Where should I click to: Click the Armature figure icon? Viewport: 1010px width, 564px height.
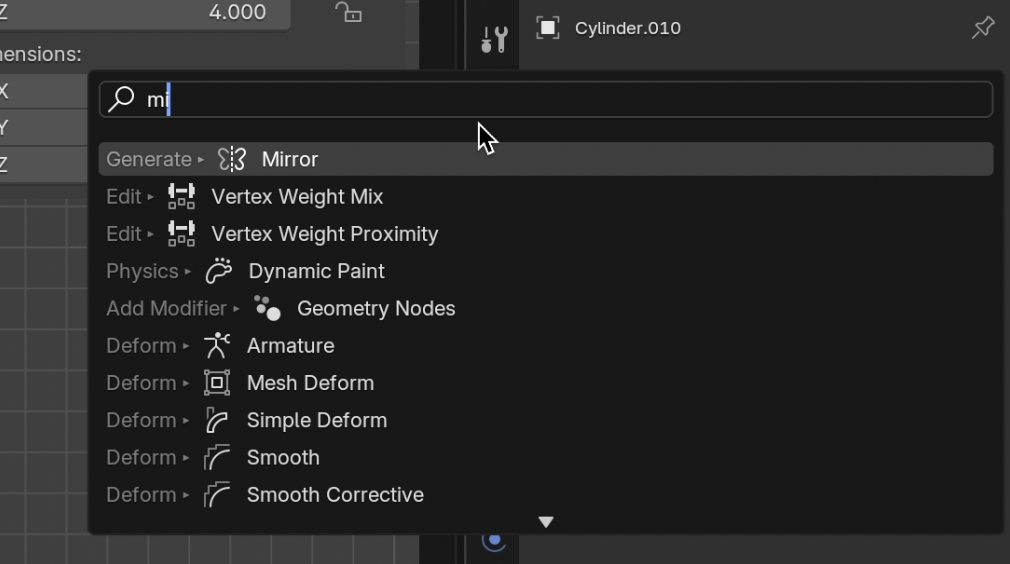click(x=217, y=346)
